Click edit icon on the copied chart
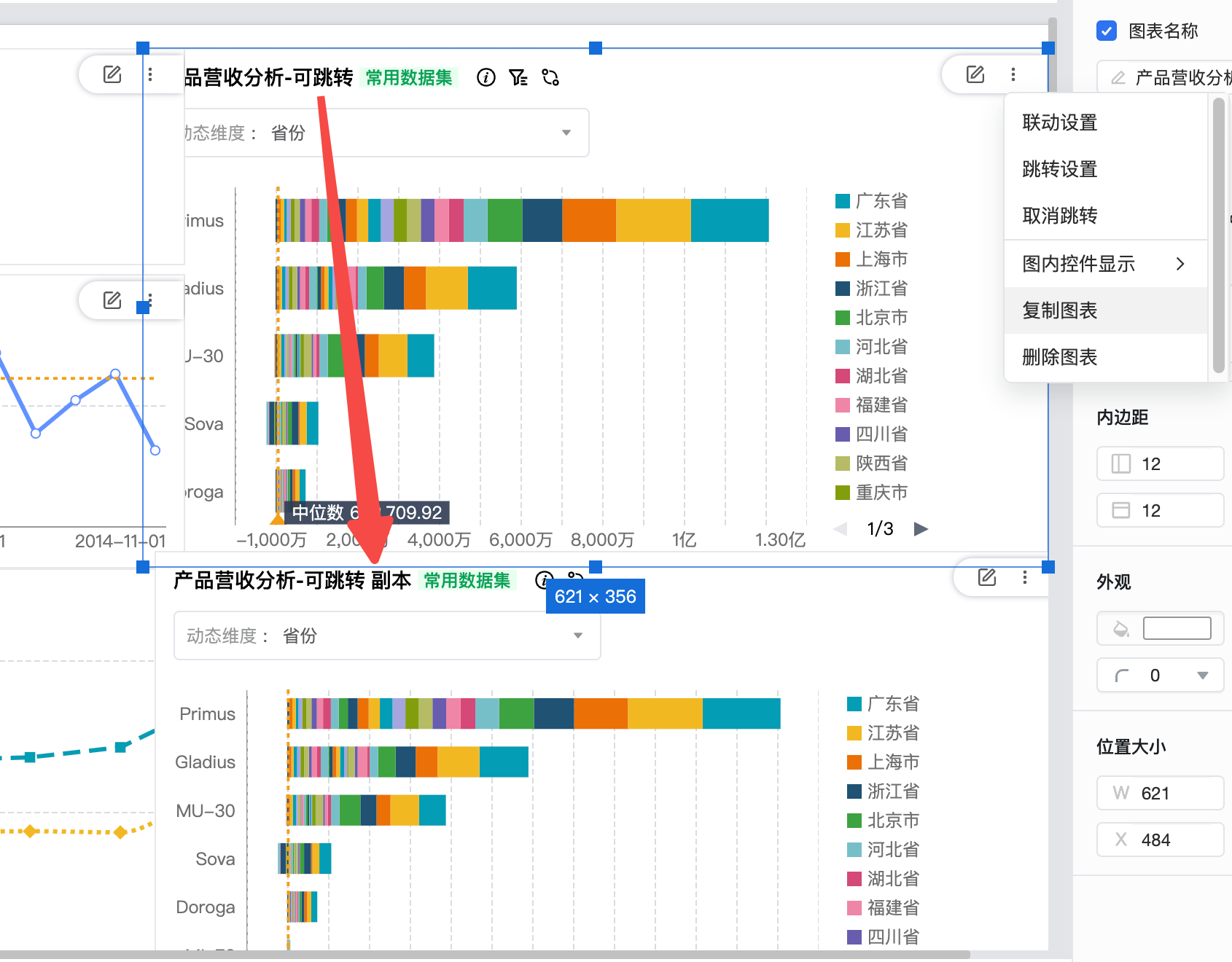The width and height of the screenshot is (1232, 962). coord(987,578)
